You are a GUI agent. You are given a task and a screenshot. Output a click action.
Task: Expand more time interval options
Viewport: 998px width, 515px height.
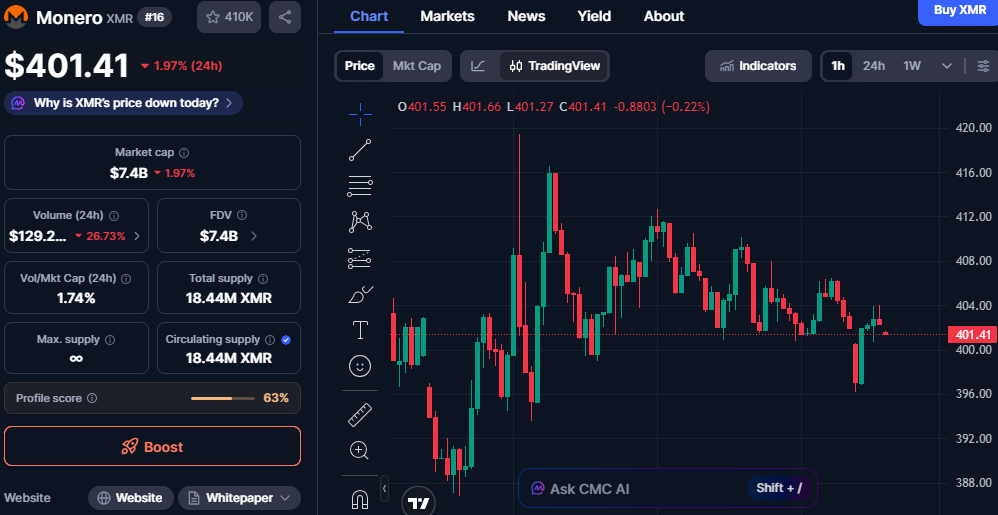947,66
